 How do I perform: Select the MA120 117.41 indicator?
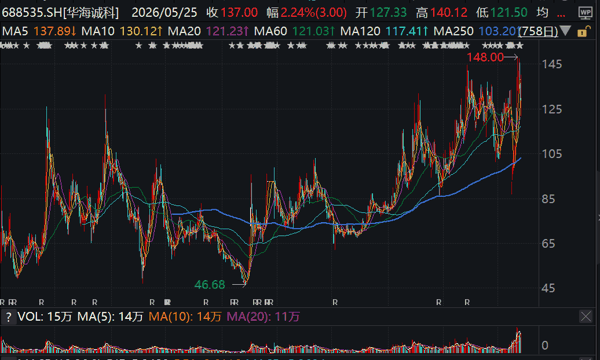click(384, 31)
